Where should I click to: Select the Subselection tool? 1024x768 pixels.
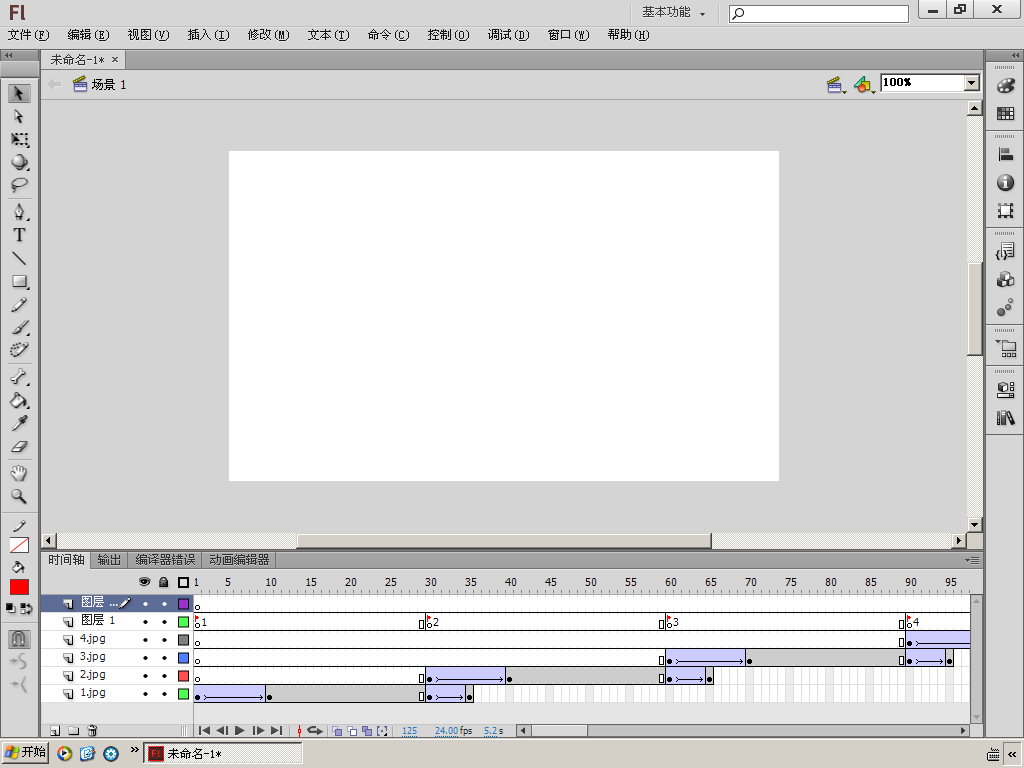19,116
